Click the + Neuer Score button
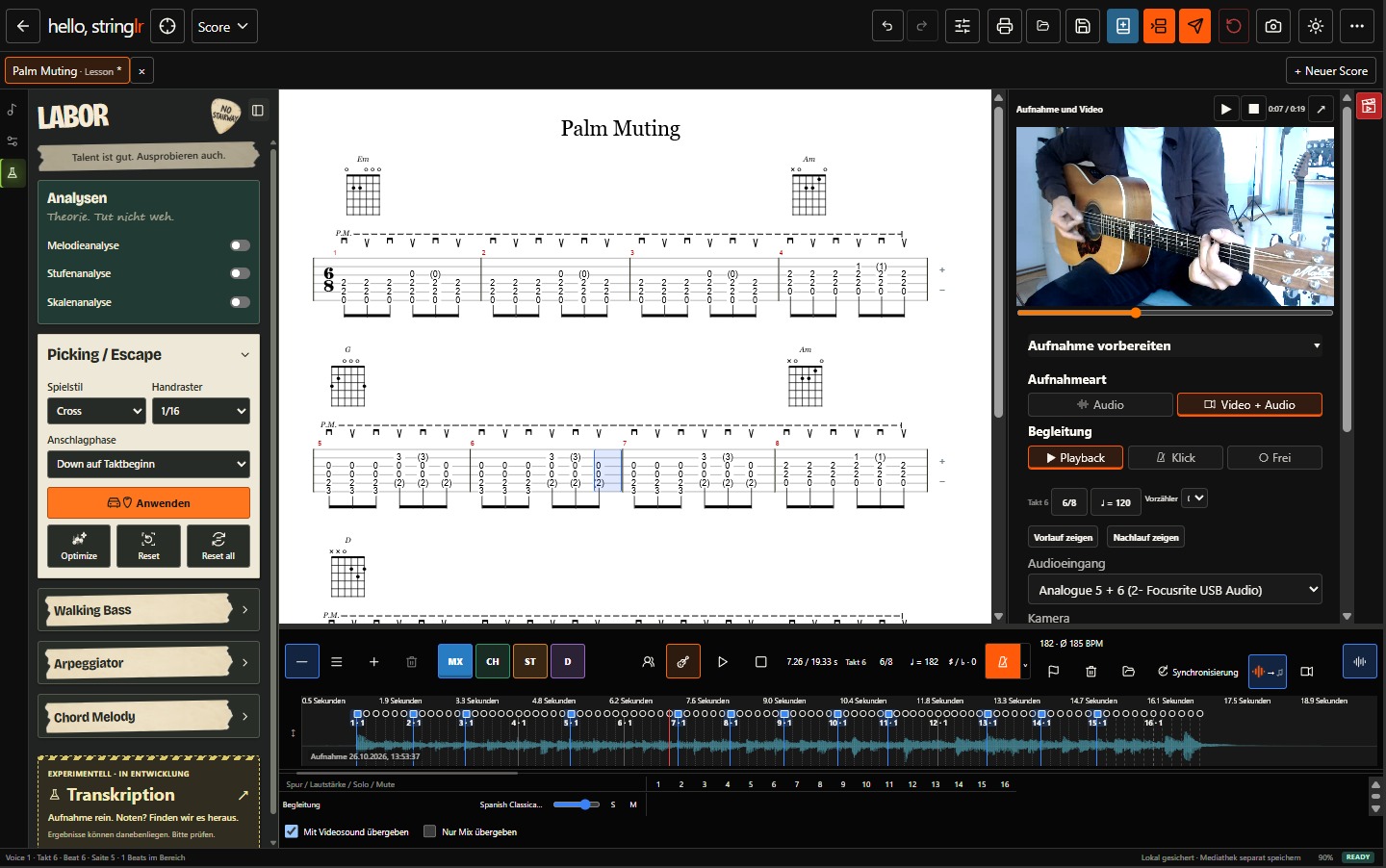 1330,70
